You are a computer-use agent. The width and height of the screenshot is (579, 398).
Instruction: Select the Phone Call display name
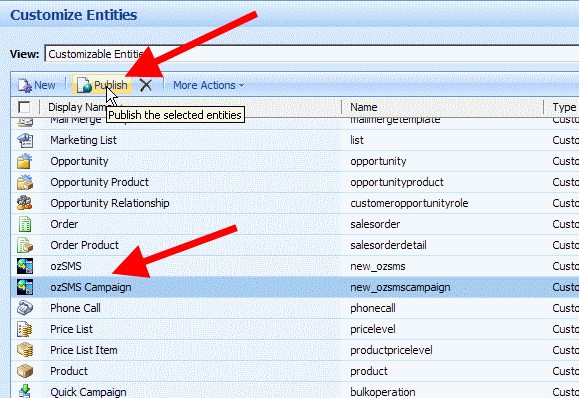[x=75, y=308]
